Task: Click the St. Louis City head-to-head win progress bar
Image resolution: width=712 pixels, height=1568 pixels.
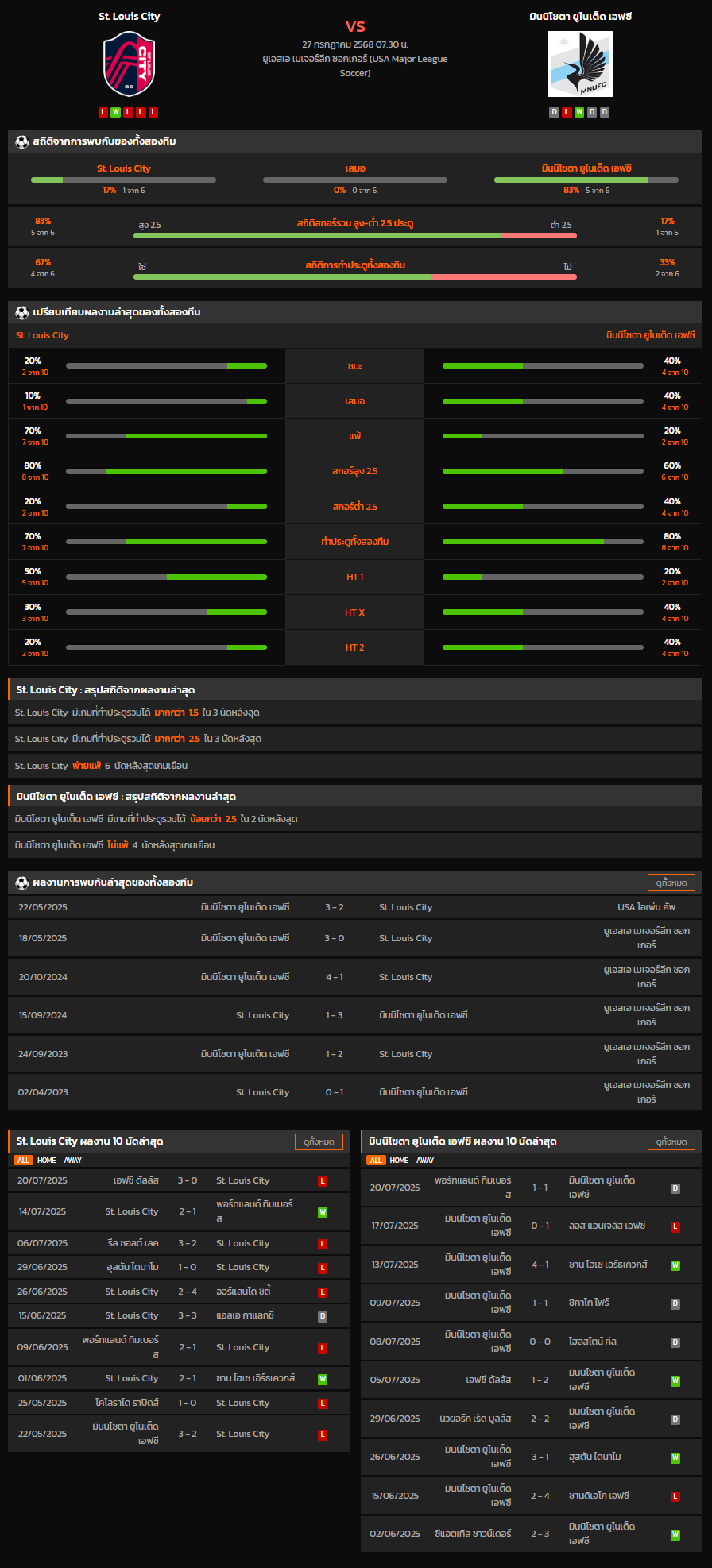Action: point(123,180)
